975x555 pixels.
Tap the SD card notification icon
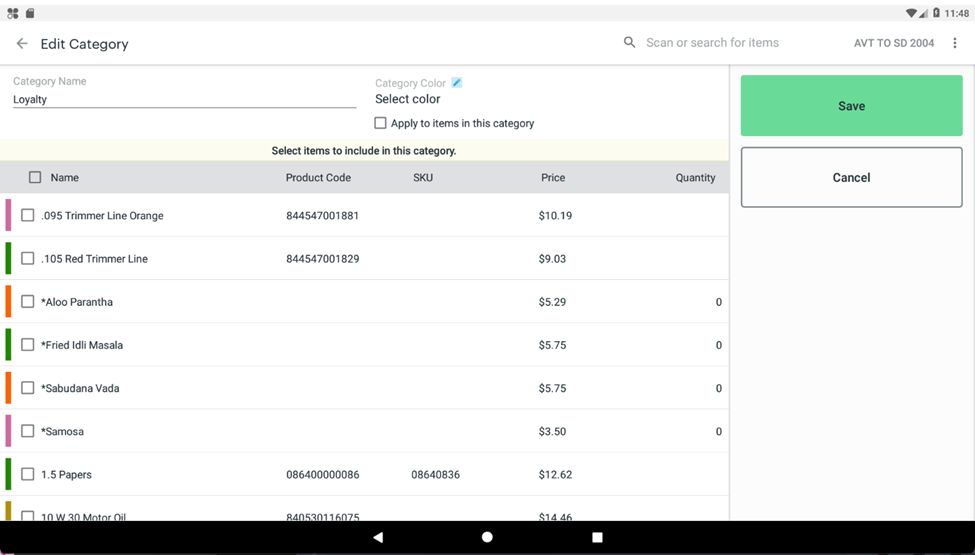30,13
